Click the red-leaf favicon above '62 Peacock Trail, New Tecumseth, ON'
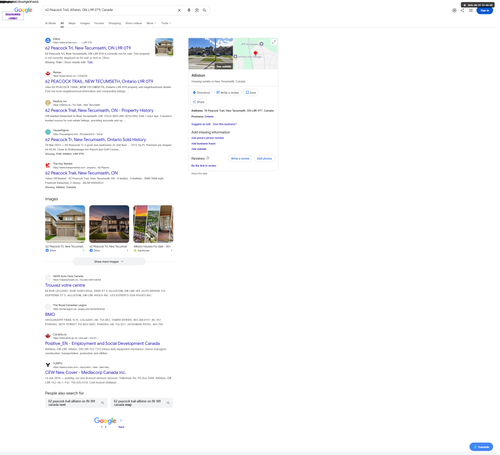 point(48,165)
